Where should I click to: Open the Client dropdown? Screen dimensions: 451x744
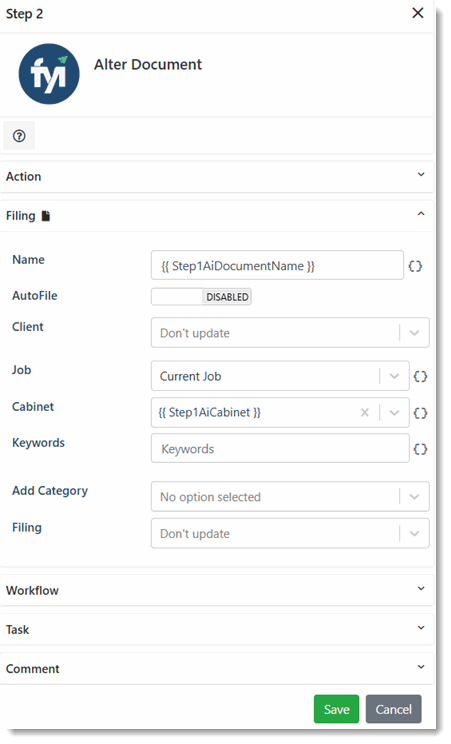pyautogui.click(x=290, y=333)
